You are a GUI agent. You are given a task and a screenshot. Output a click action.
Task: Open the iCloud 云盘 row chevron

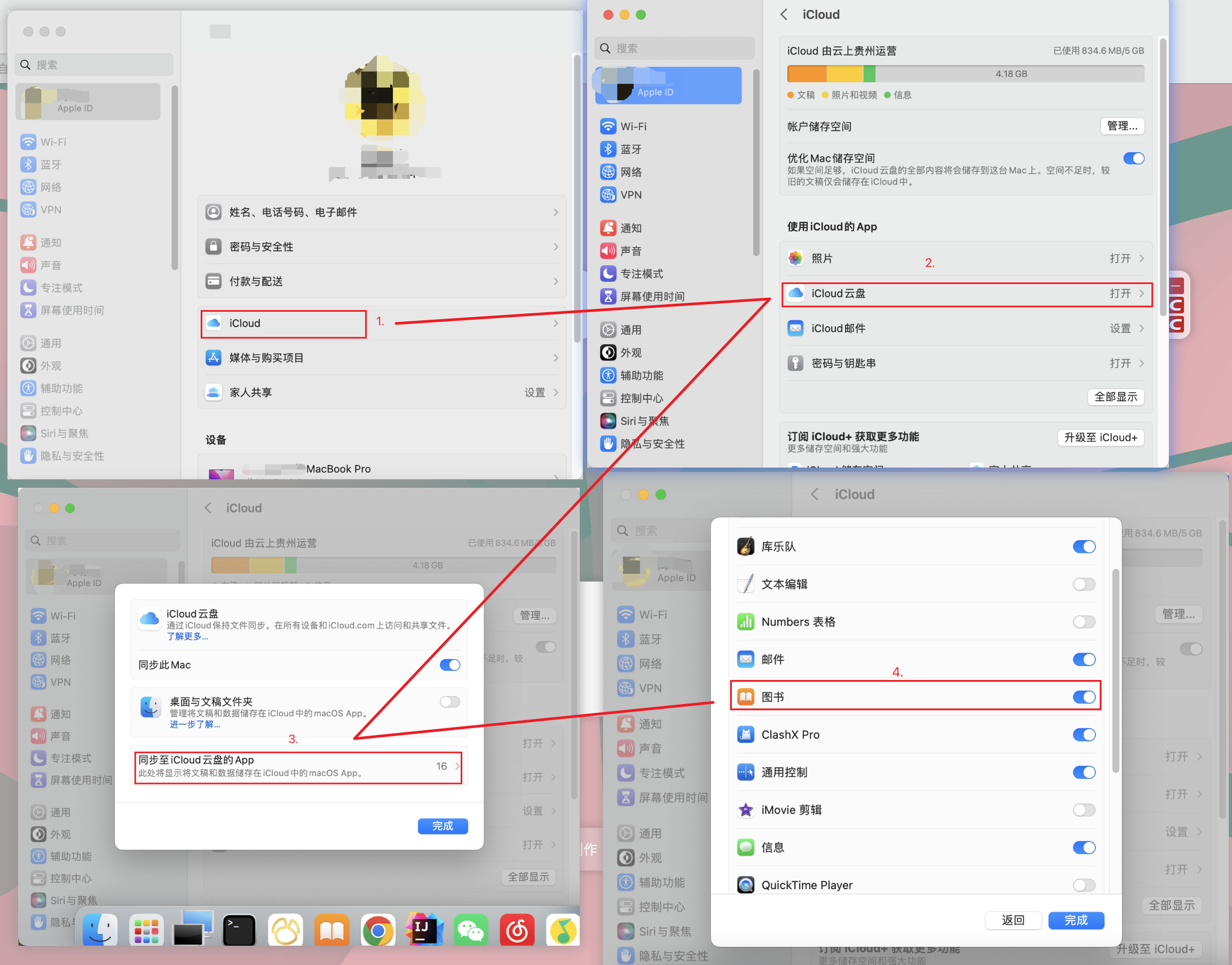point(1142,293)
